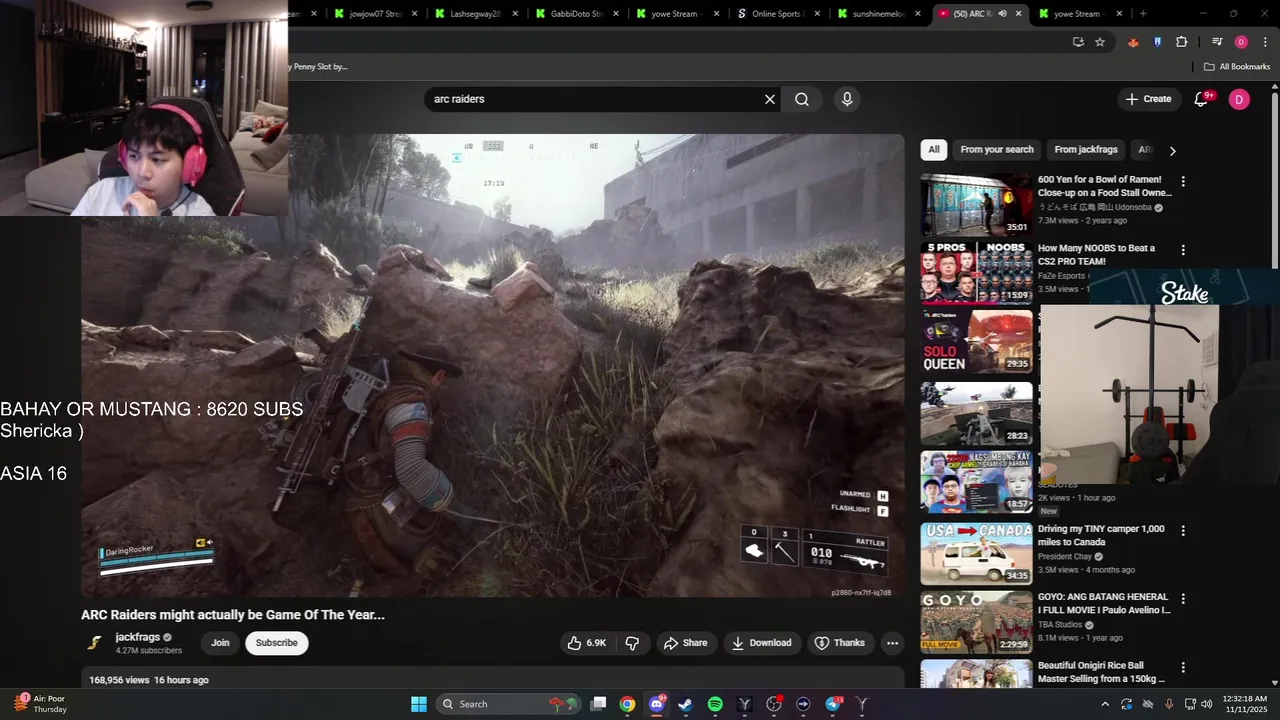This screenshot has width=1280, height=720.
Task: Install-app icon in Chrome address bar
Action: [1078, 42]
